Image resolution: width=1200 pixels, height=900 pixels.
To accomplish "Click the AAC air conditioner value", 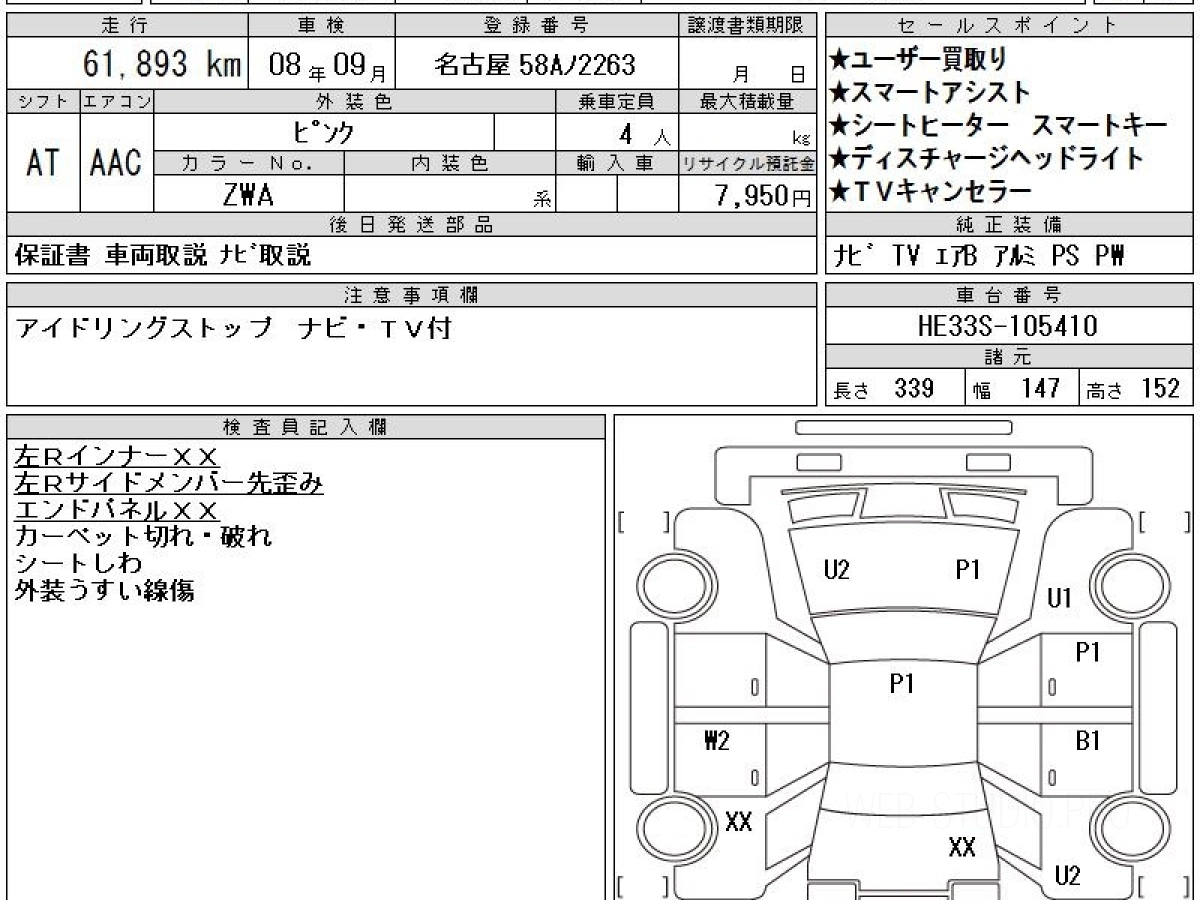I will pyautogui.click(x=116, y=163).
